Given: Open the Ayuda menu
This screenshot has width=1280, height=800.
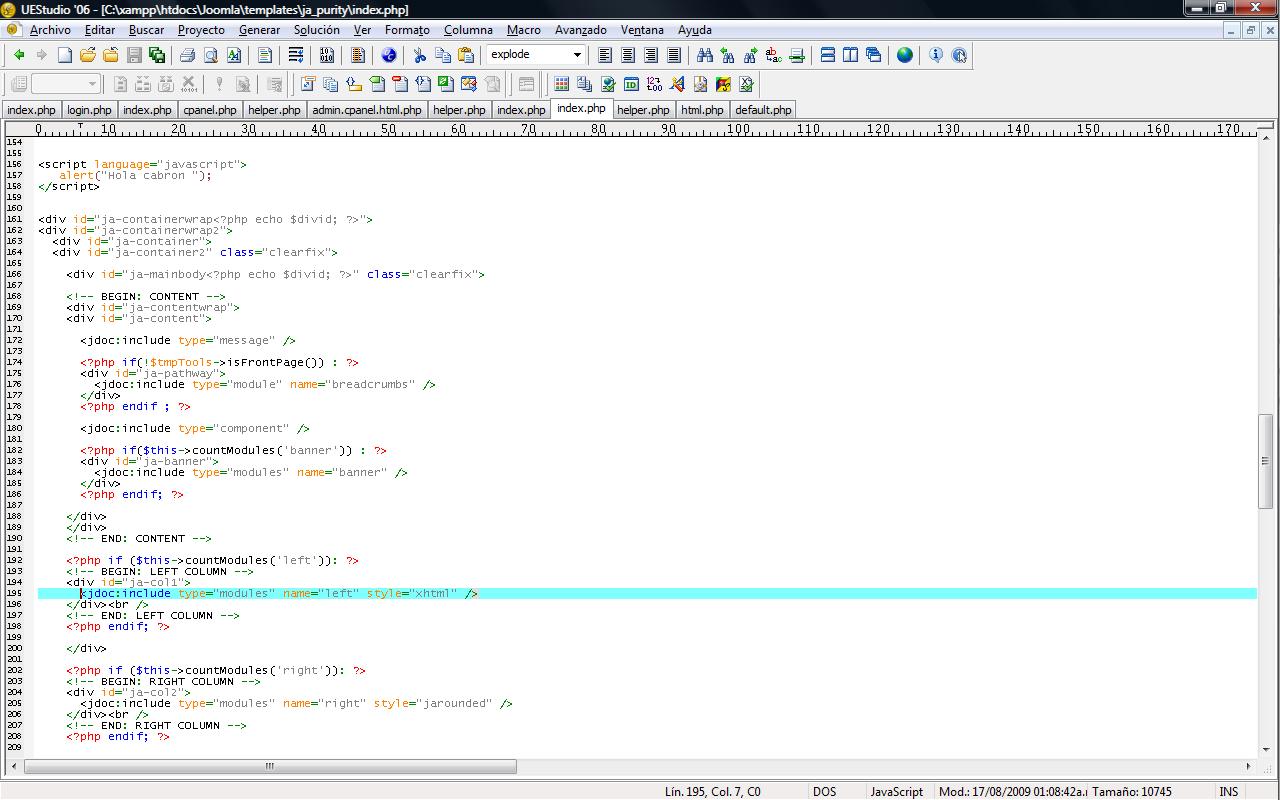Looking at the screenshot, I should [x=695, y=30].
